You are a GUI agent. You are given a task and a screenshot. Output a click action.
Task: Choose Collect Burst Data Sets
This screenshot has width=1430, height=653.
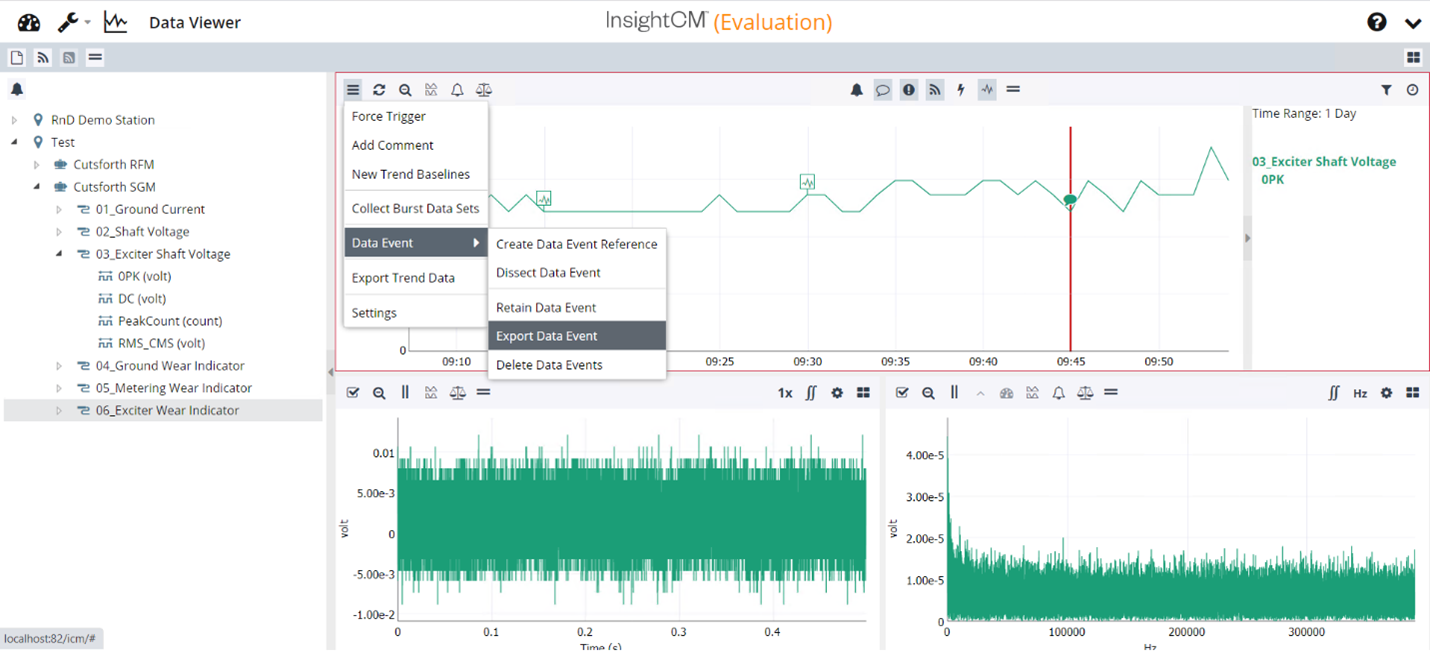coord(416,209)
